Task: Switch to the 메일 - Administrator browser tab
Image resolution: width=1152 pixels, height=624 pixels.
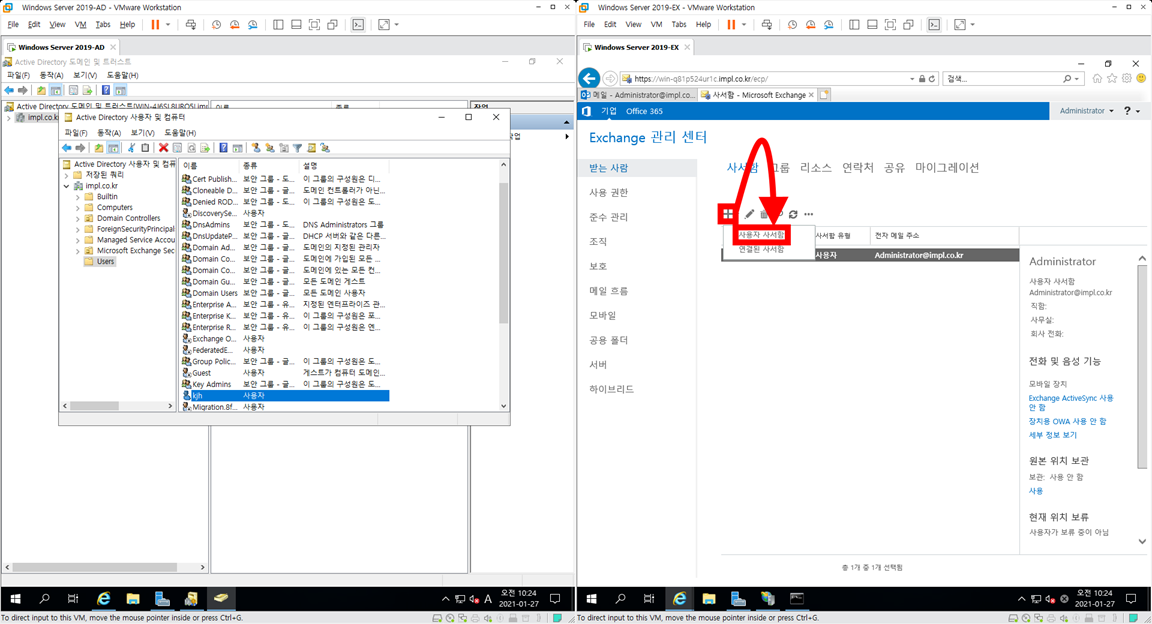Action: [x=638, y=95]
